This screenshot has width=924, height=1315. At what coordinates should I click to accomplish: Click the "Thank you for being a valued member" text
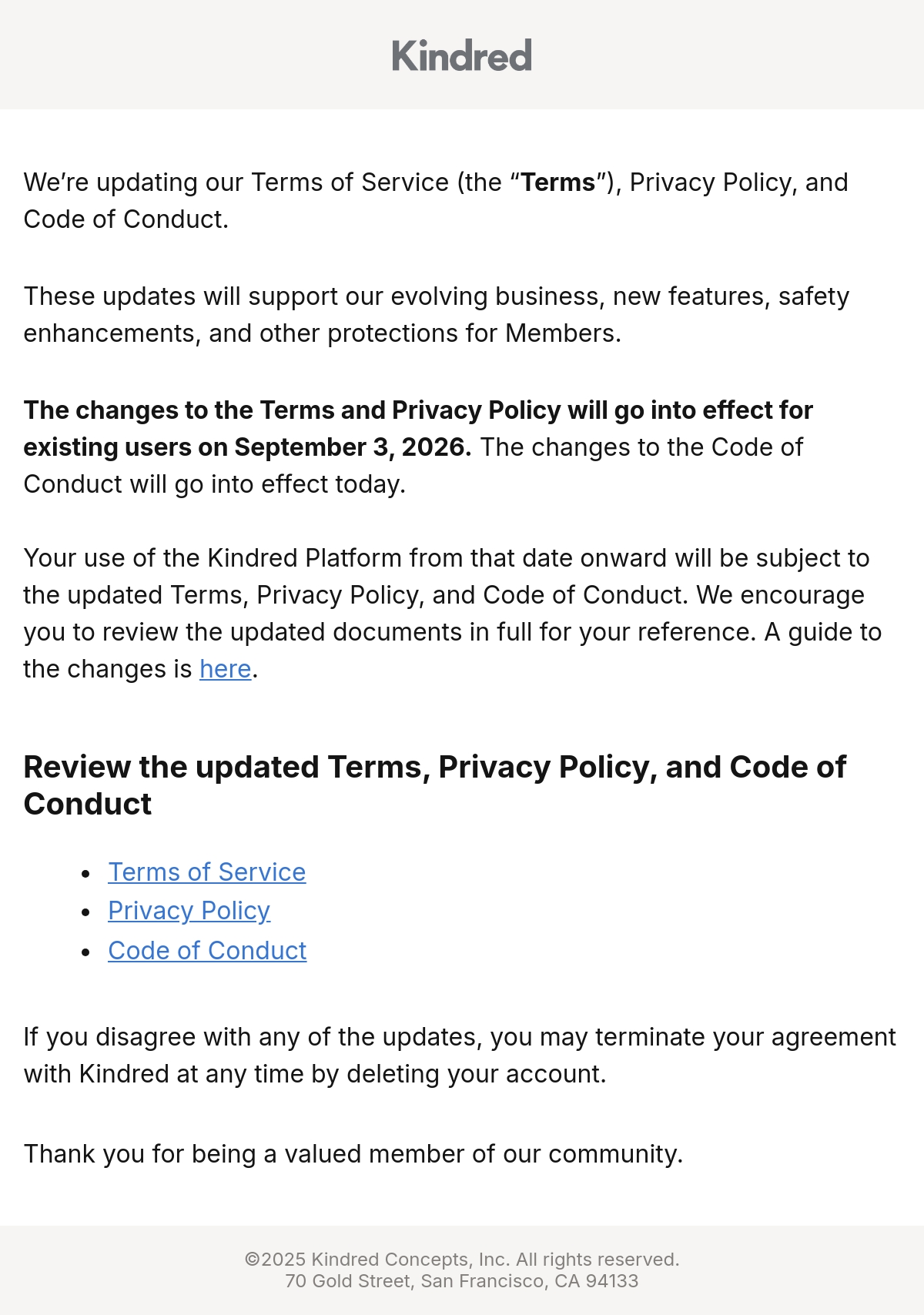tap(353, 1154)
